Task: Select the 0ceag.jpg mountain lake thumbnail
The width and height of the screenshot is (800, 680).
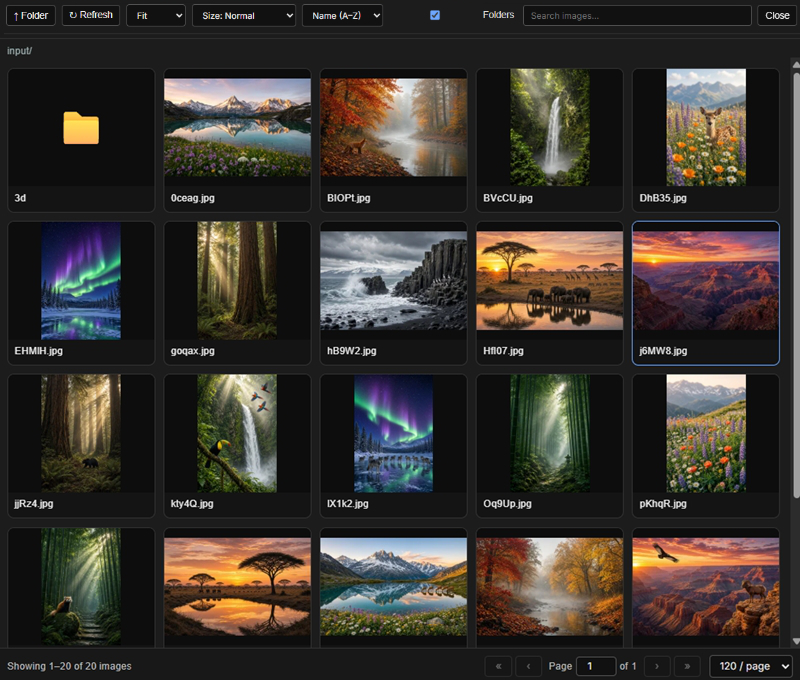Action: pyautogui.click(x=237, y=127)
